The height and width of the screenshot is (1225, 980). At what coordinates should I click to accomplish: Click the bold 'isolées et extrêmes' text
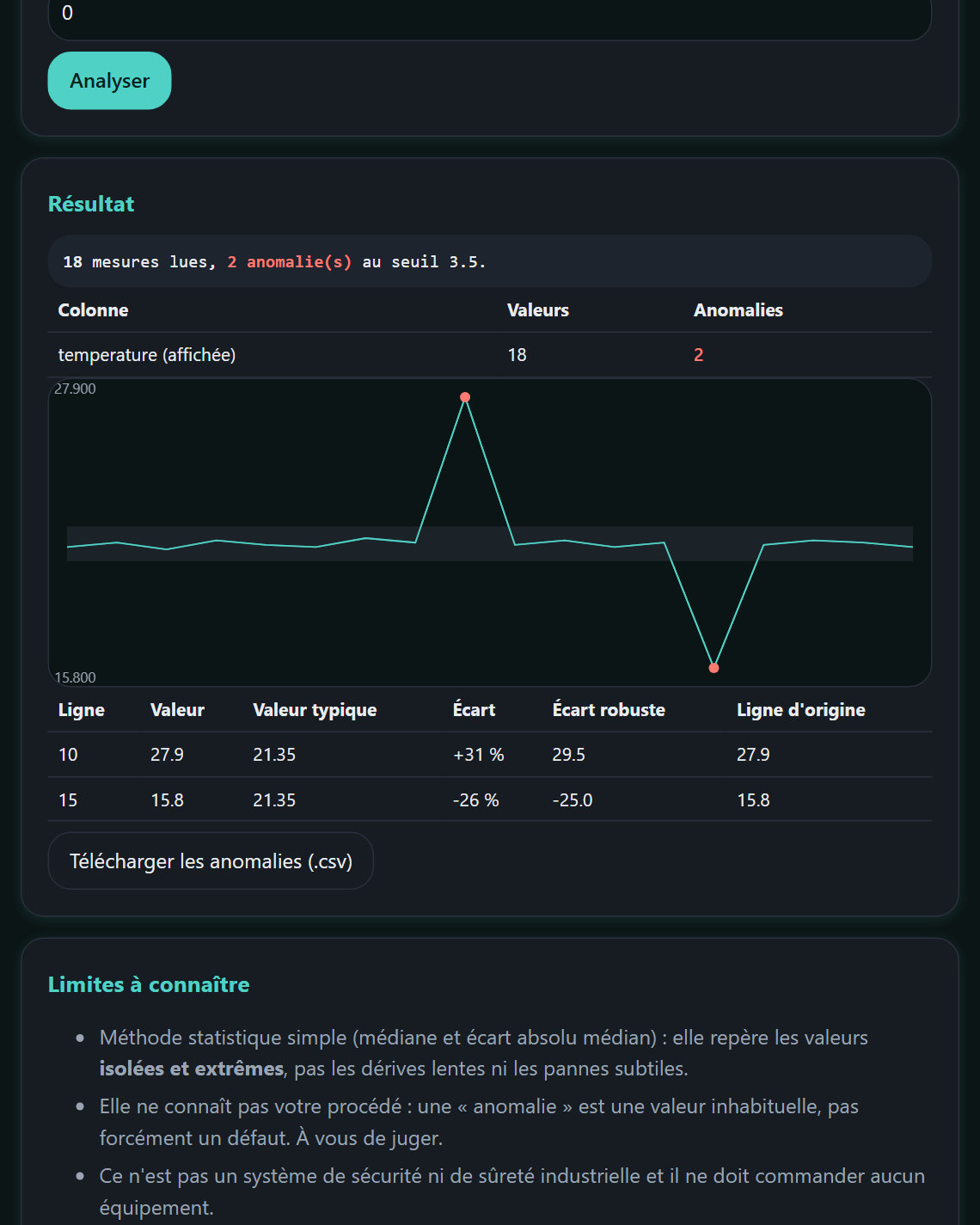point(191,1069)
